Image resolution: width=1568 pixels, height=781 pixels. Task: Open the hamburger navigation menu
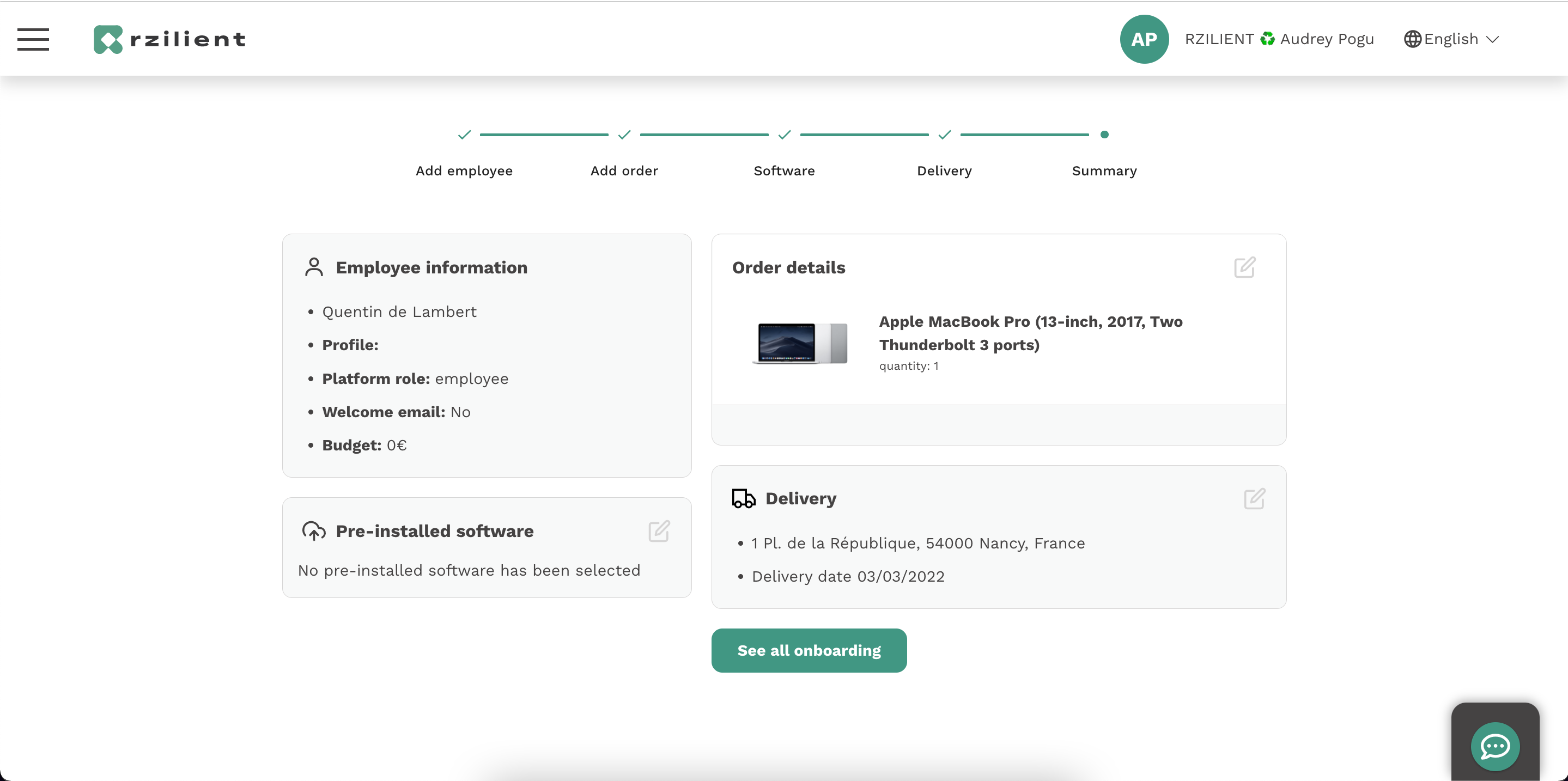(33, 39)
